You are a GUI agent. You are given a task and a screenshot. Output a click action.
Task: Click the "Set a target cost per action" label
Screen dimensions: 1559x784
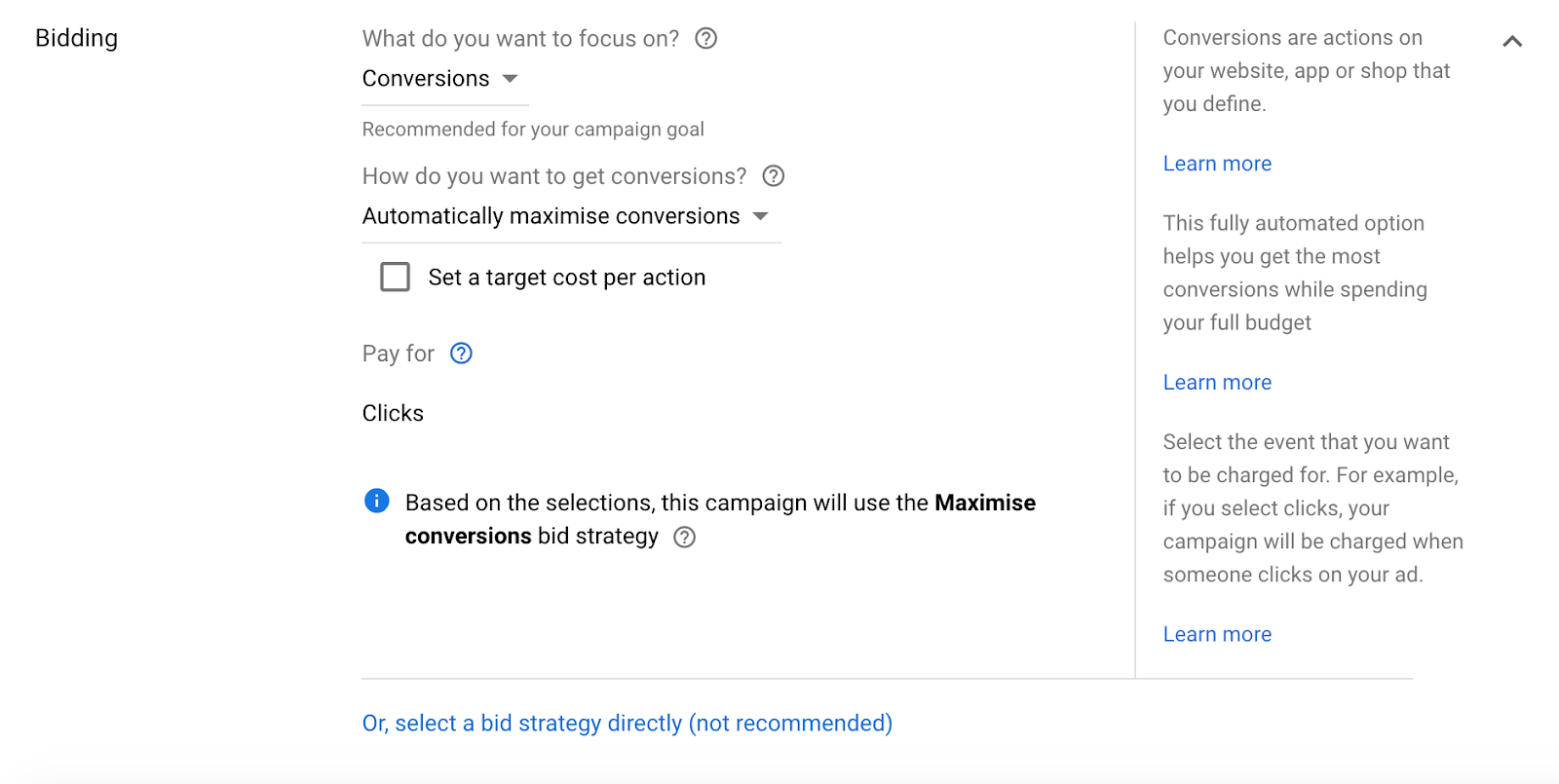[x=566, y=278]
